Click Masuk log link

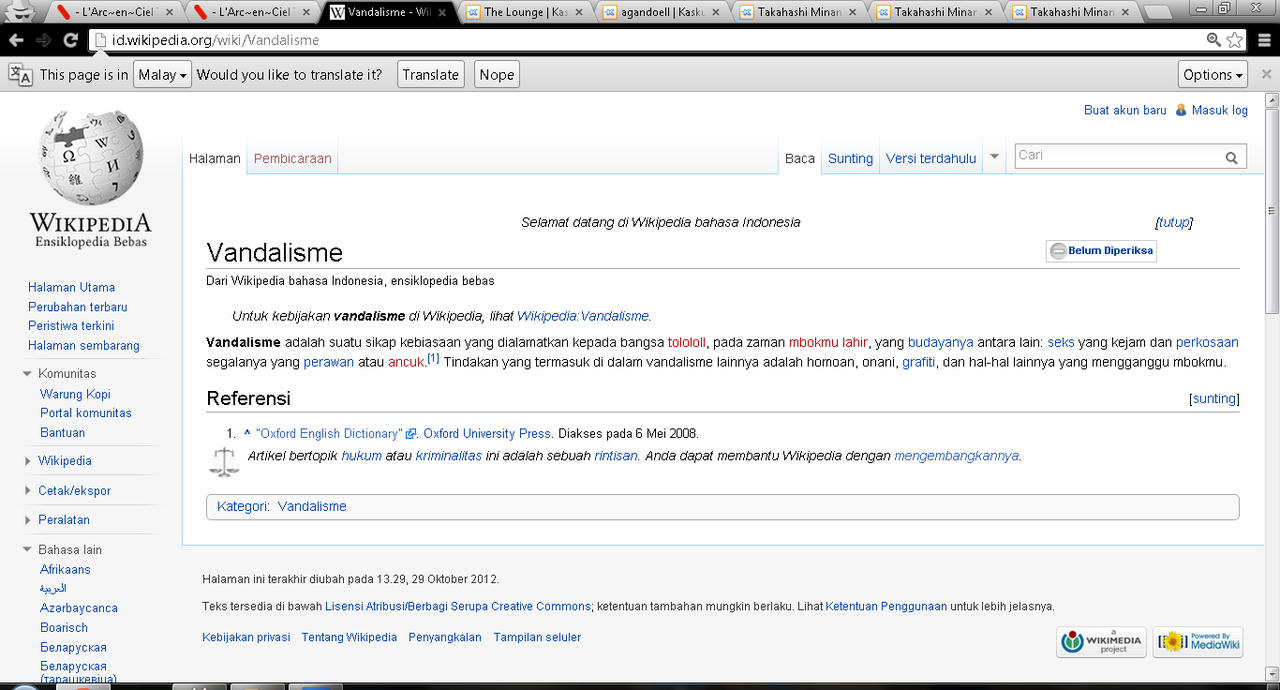[x=1219, y=110]
